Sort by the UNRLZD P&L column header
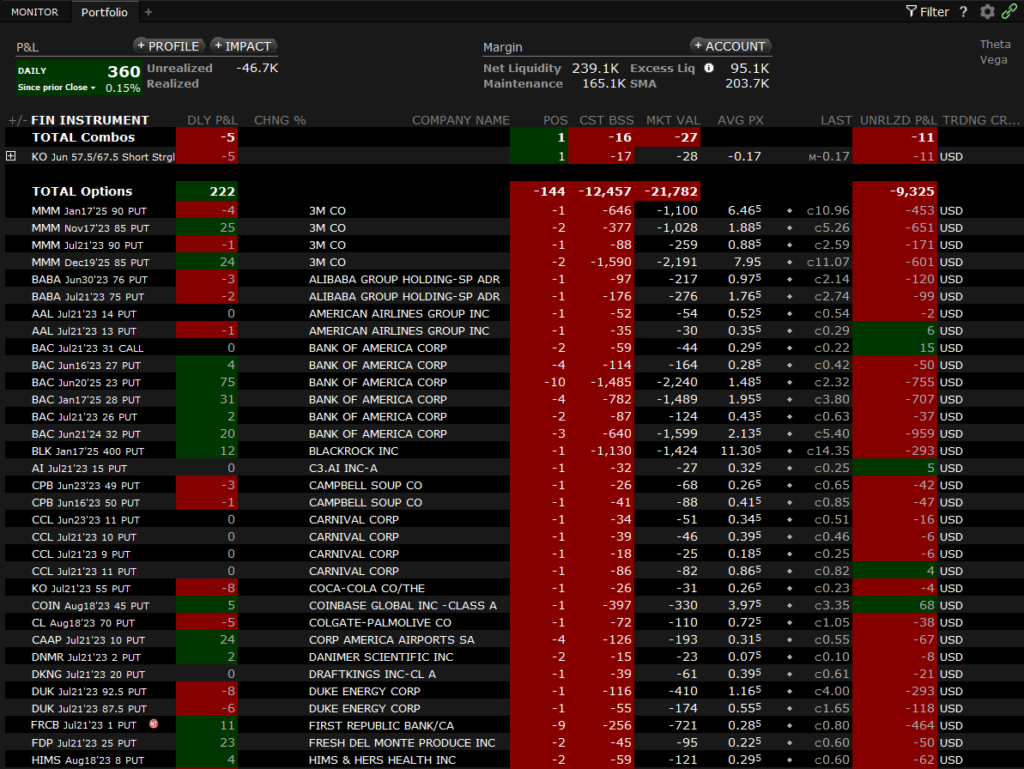Screen dimensions: 1024x769 tap(896, 120)
